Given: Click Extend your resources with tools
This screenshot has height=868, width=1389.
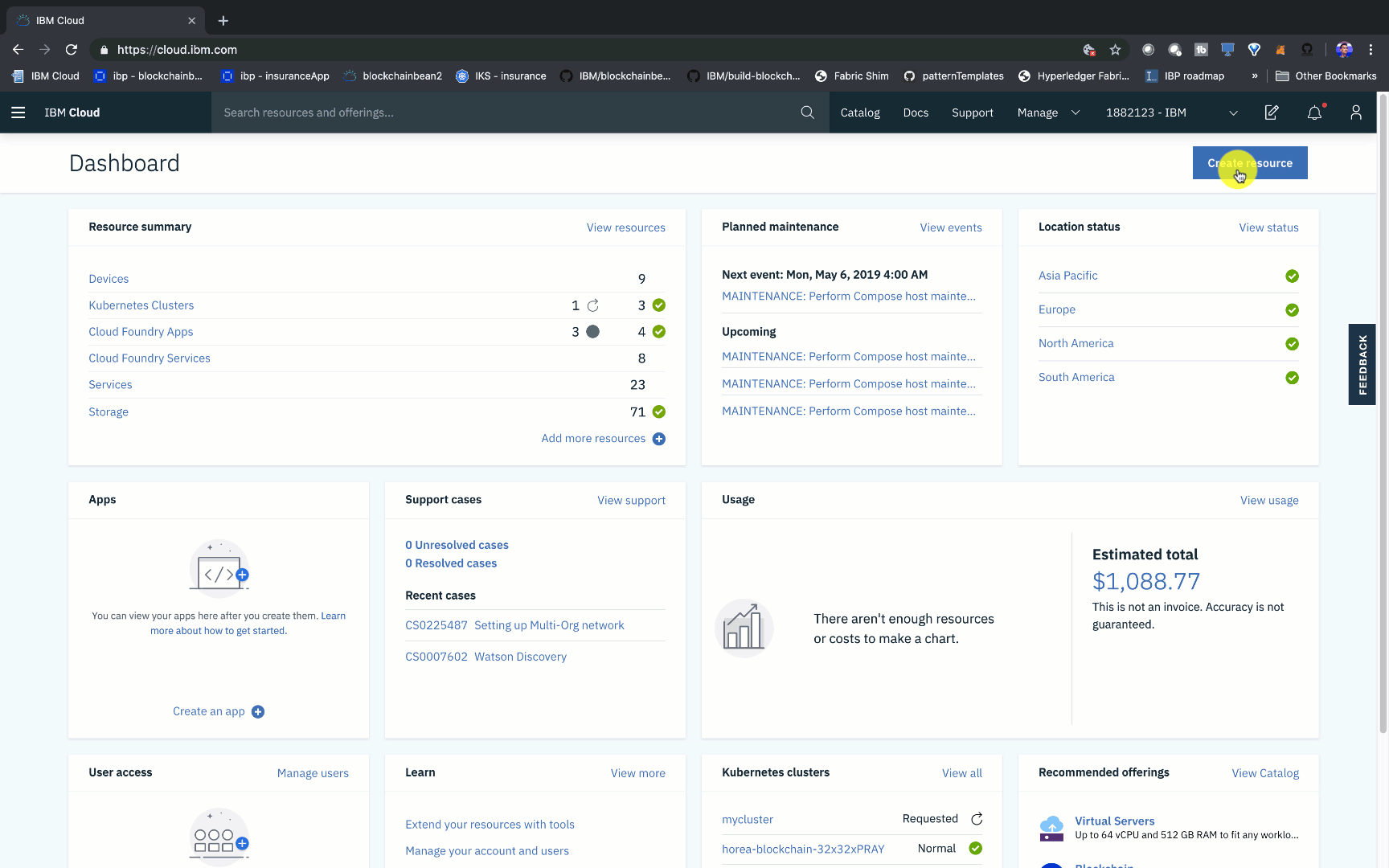Looking at the screenshot, I should pos(490,825).
